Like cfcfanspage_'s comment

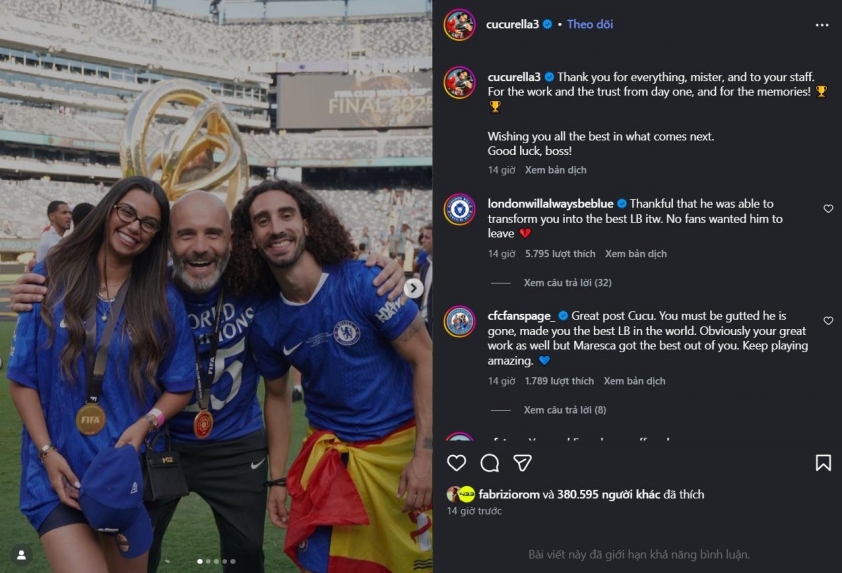tap(828, 321)
